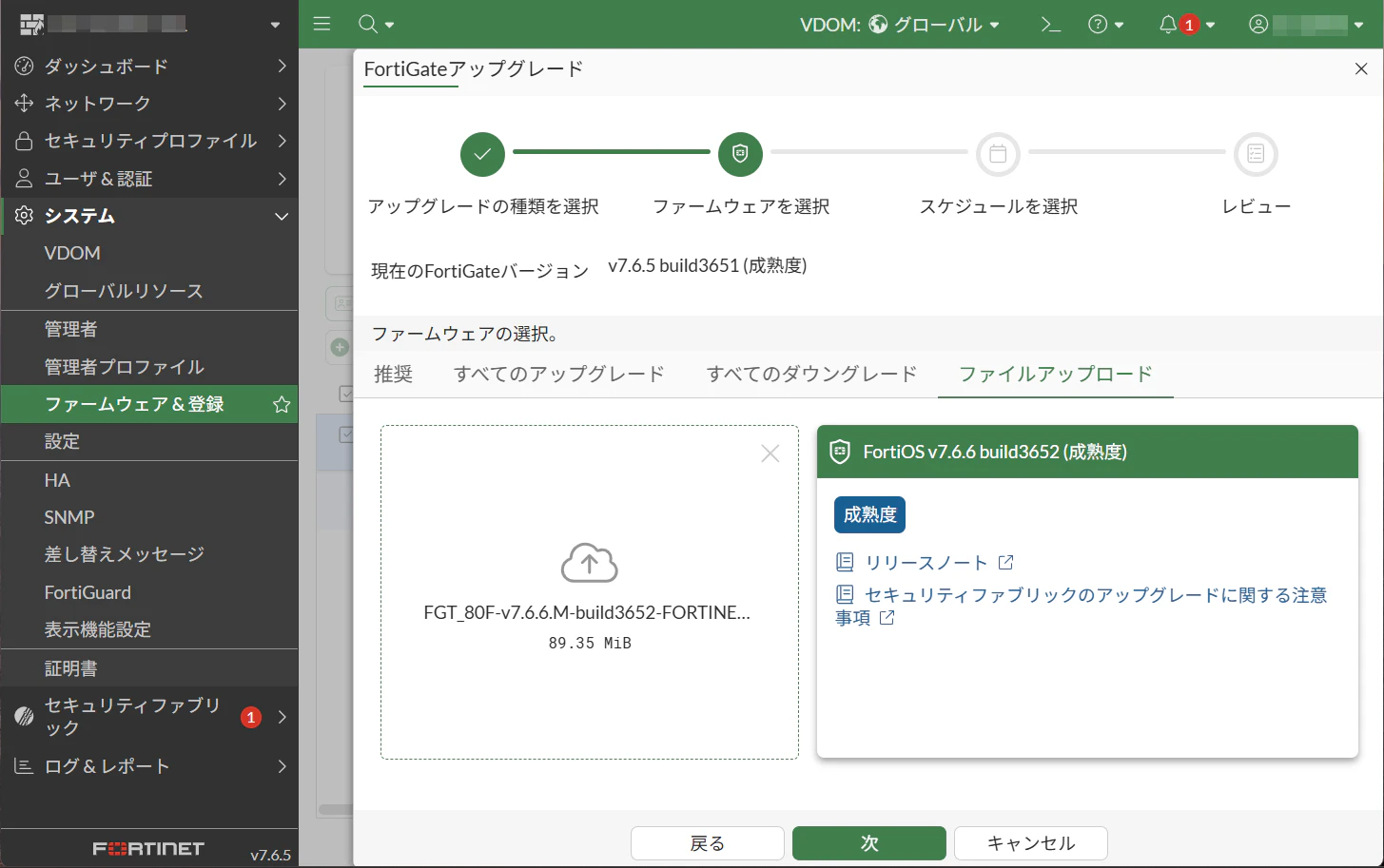The height and width of the screenshot is (868, 1384).
Task: Click the notification bell icon
Action: pos(1168,24)
